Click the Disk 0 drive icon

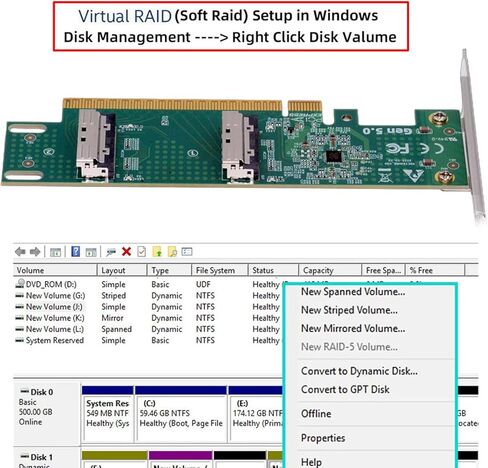click(24, 392)
